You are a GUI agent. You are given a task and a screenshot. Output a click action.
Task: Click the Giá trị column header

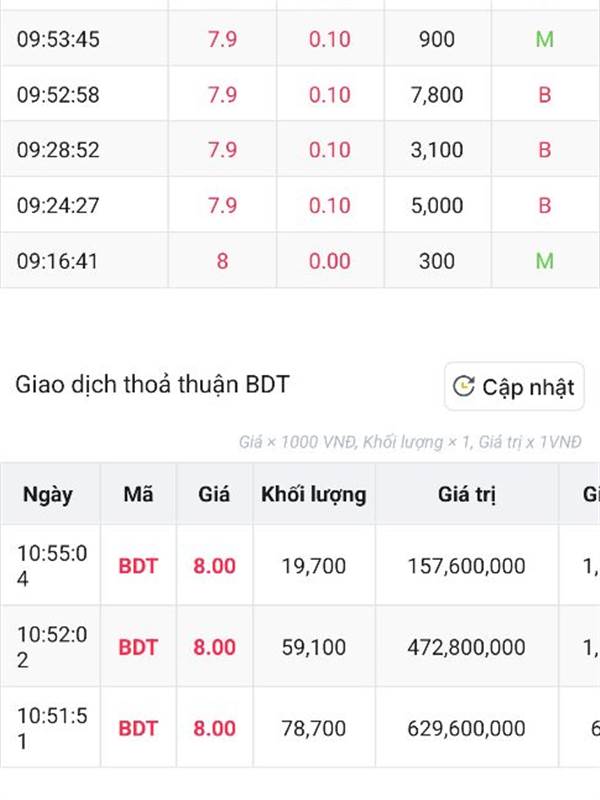tap(467, 494)
